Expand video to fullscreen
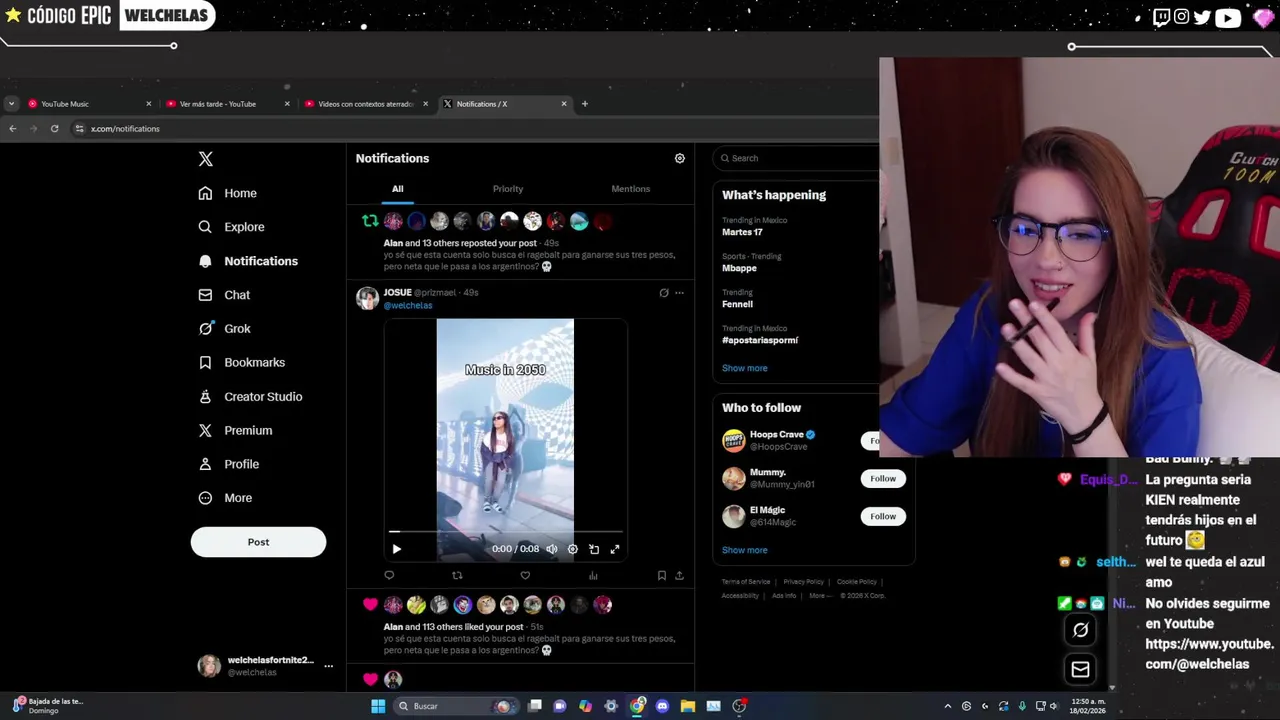The height and width of the screenshot is (720, 1280). pos(615,549)
